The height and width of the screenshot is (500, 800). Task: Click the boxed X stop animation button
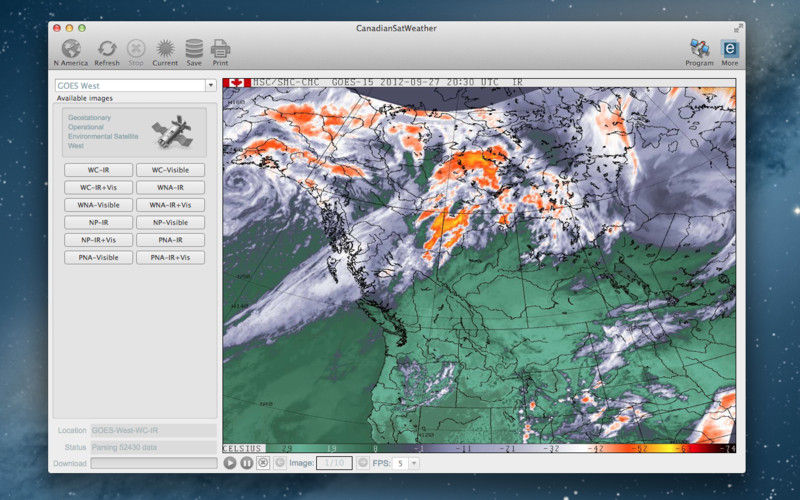coord(263,463)
